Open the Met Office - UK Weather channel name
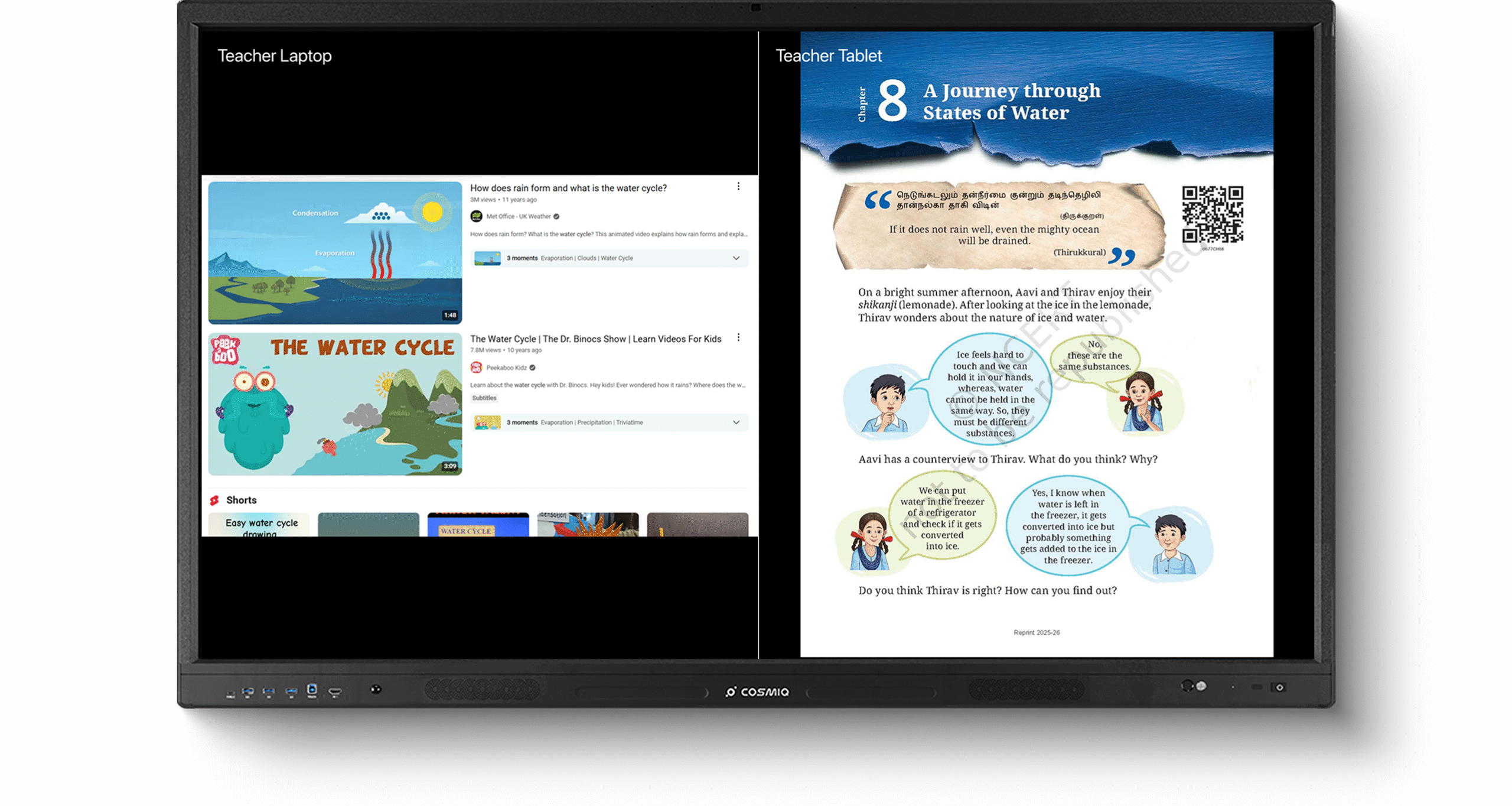The height and width of the screenshot is (806, 1512). 518,217
